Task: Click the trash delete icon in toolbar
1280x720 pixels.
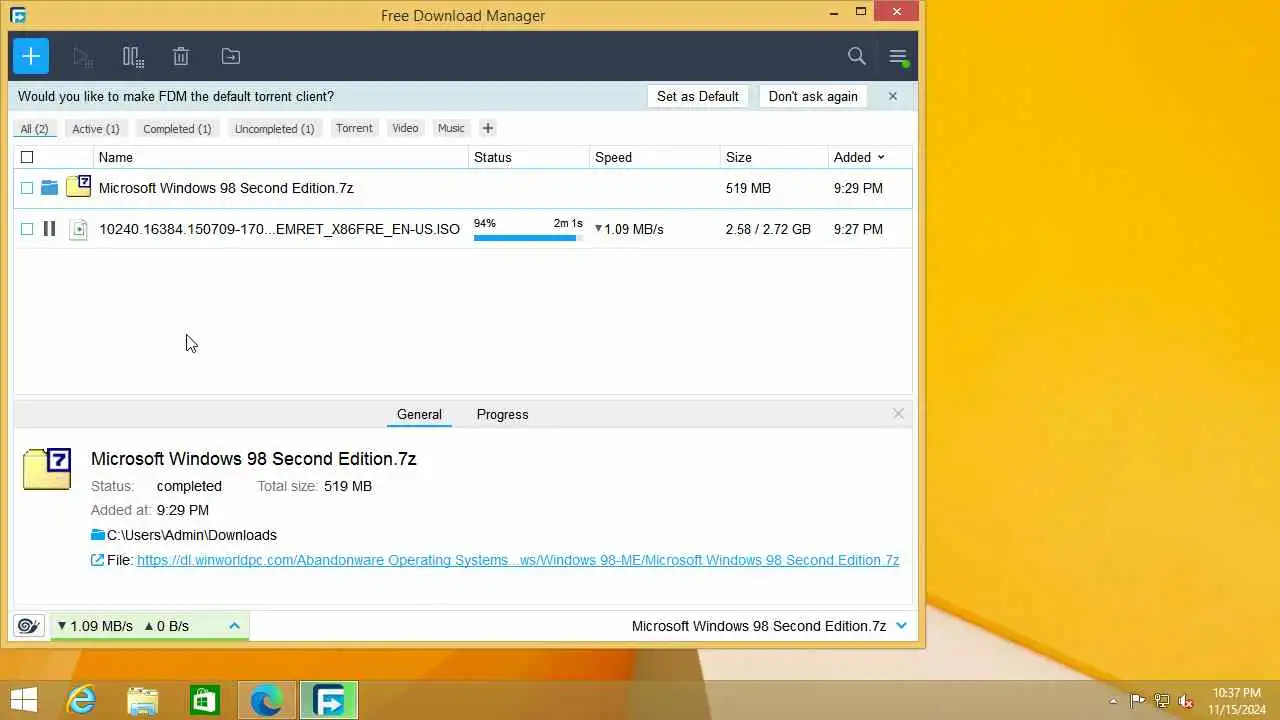Action: 181,57
